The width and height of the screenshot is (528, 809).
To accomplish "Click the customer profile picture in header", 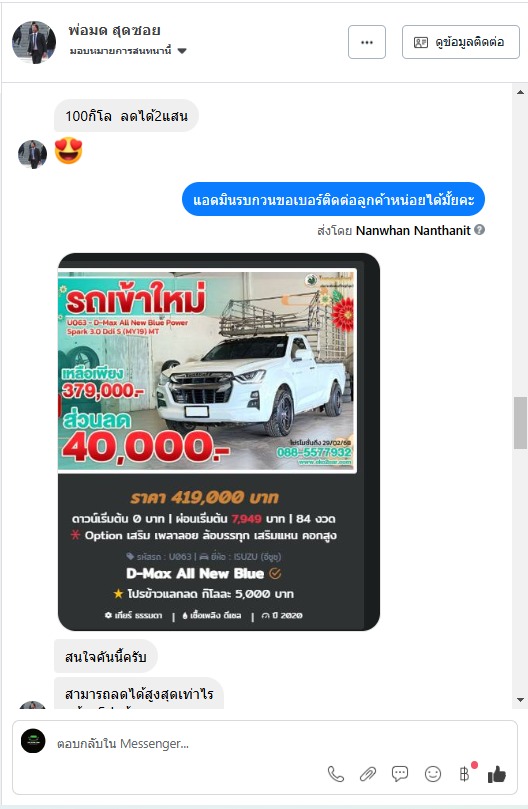I will click(34, 42).
